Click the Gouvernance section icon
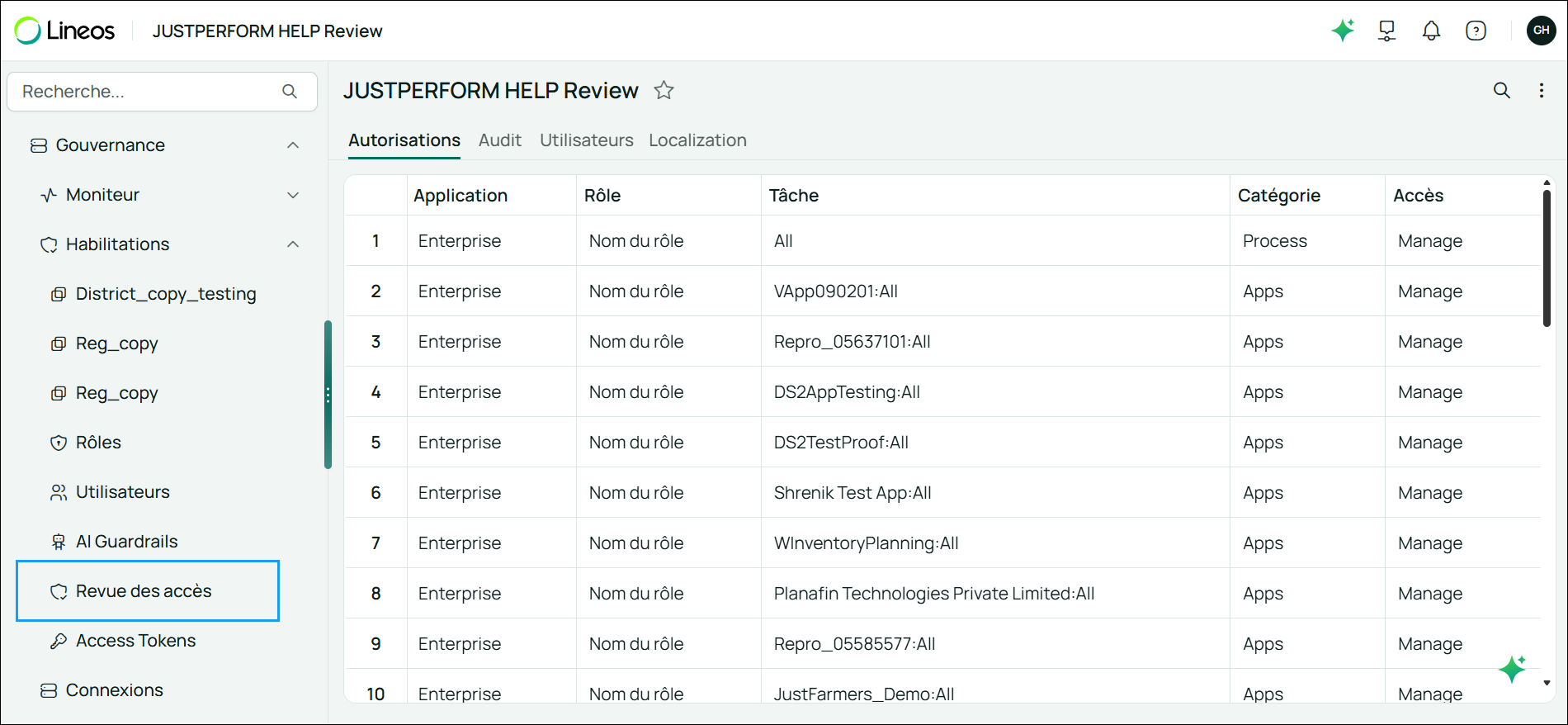1568x725 pixels. point(39,145)
